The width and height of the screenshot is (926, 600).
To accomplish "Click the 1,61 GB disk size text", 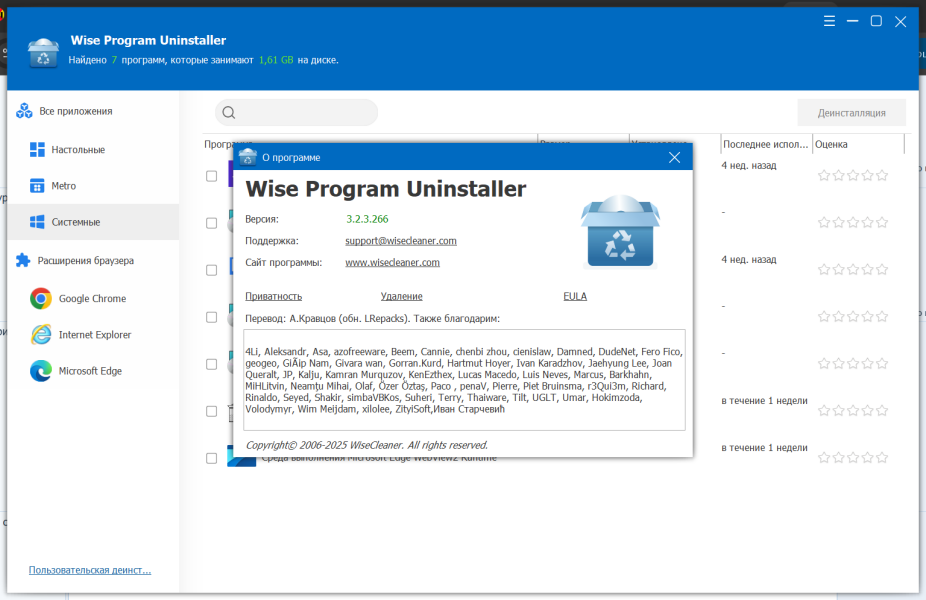I will (x=276, y=60).
